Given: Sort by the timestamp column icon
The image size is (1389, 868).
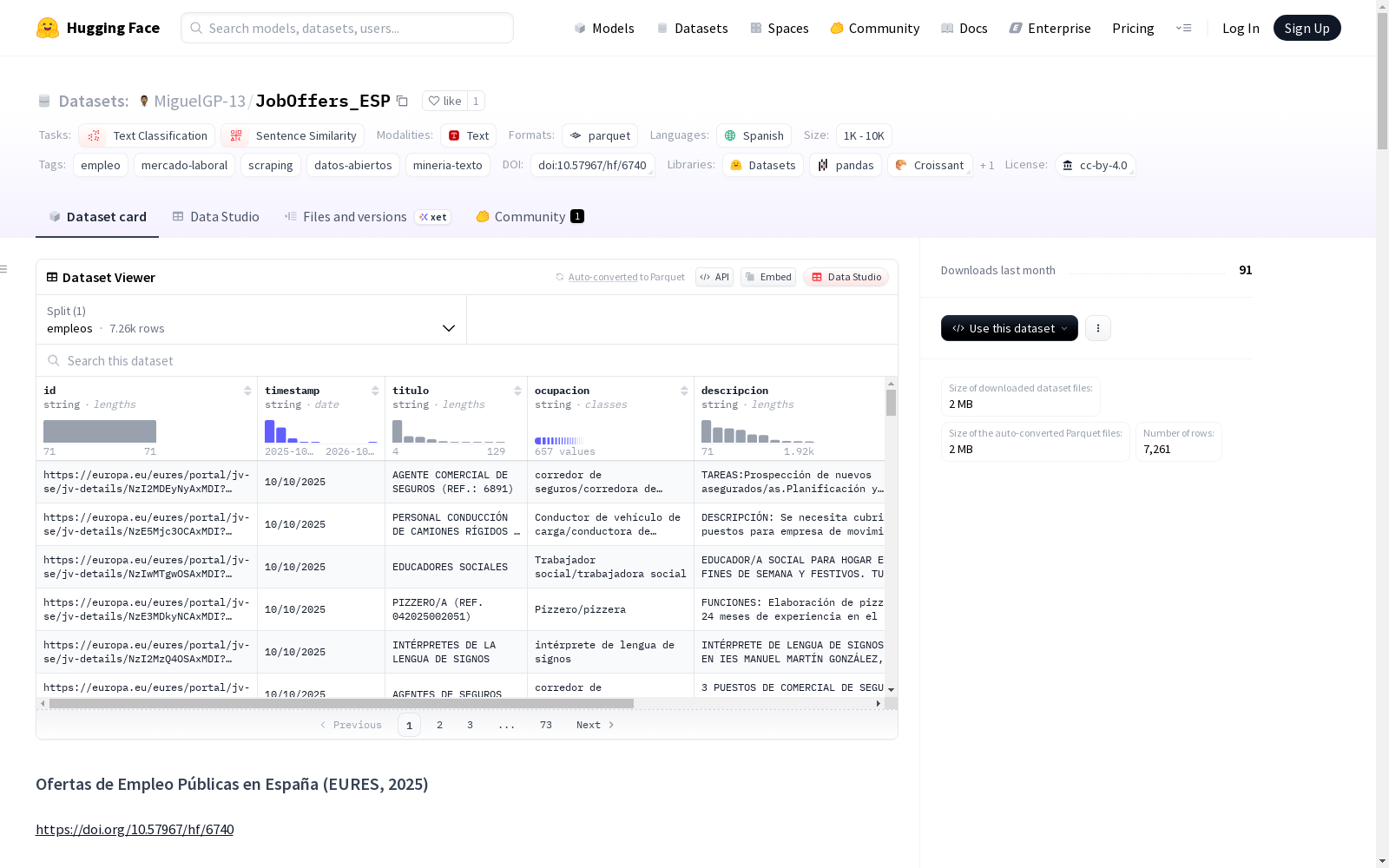Looking at the screenshot, I should 375,391.
